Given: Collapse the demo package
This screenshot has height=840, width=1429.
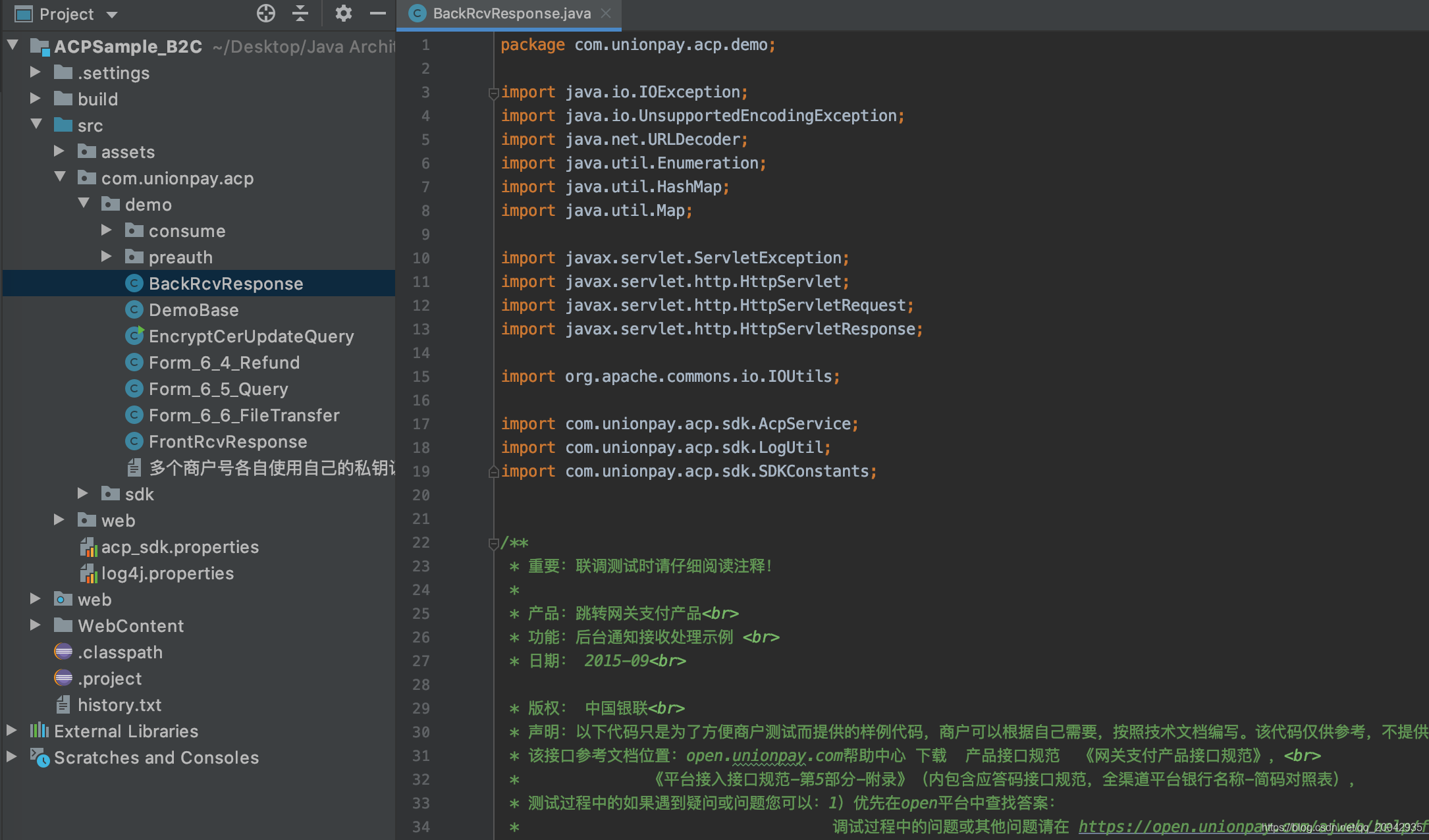Looking at the screenshot, I should [x=84, y=204].
